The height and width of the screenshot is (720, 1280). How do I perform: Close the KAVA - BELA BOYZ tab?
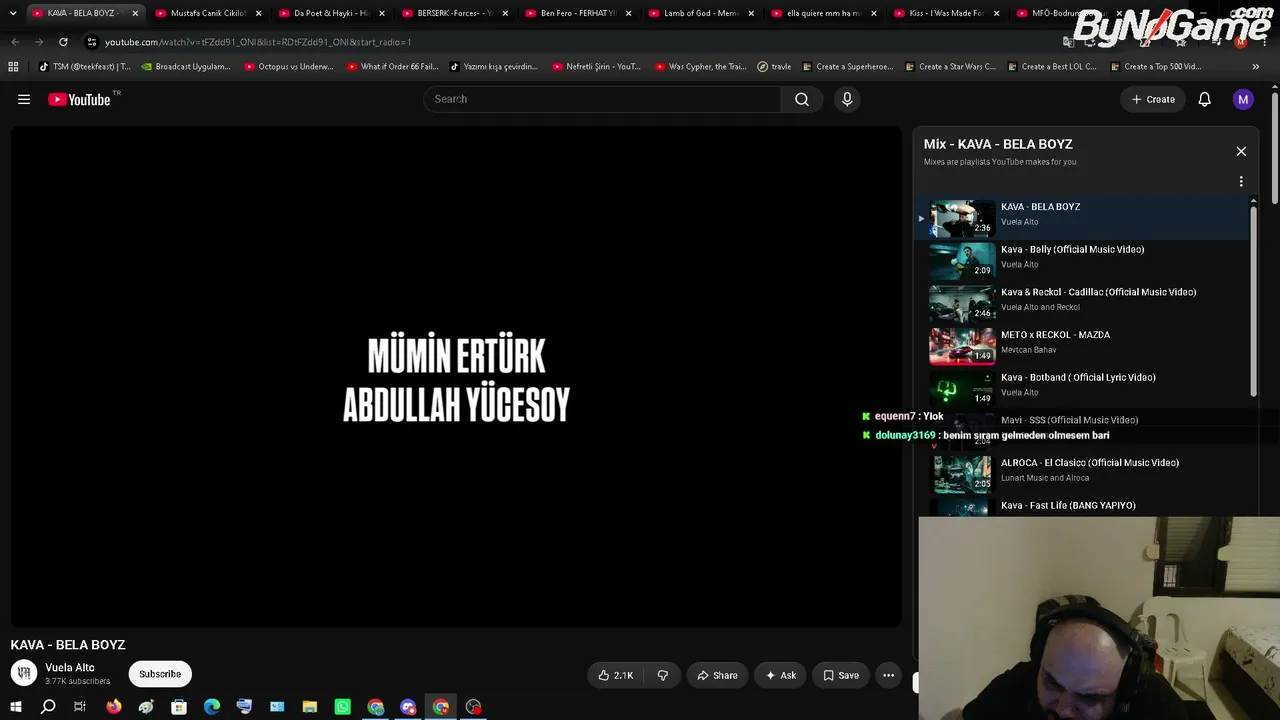[x=135, y=13]
